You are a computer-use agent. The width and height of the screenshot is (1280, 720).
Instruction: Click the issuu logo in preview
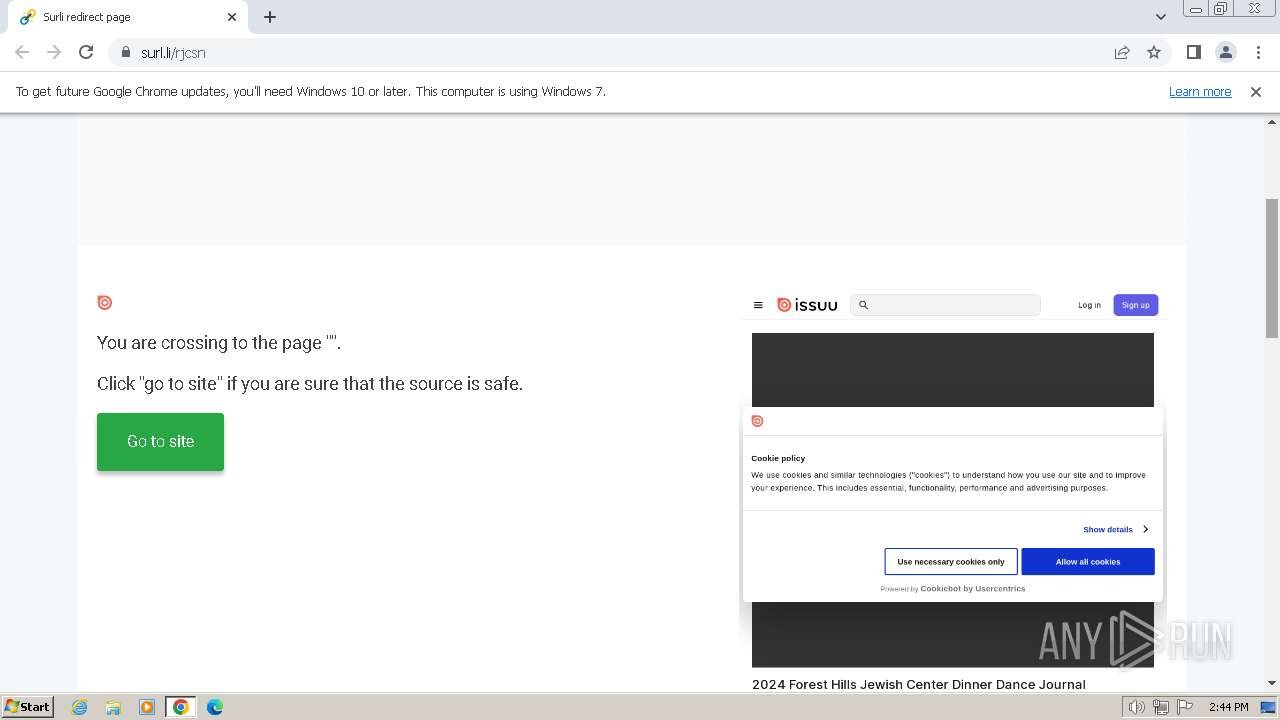point(807,305)
